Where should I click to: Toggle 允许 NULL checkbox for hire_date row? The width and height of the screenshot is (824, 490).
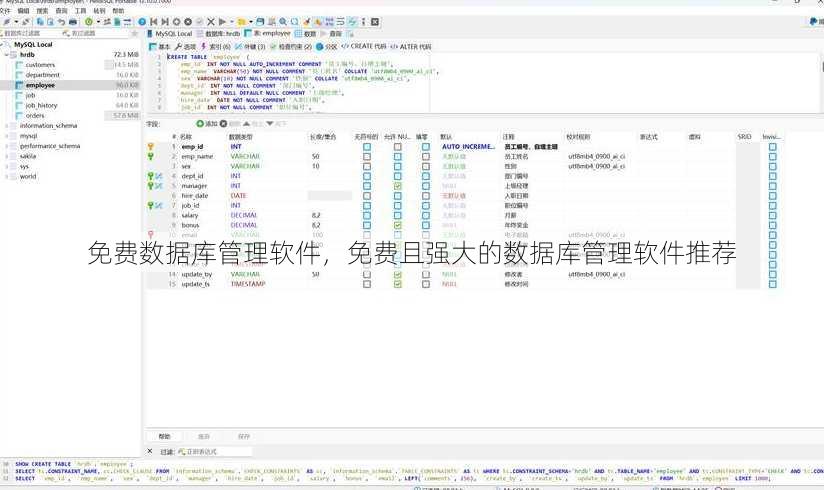click(398, 196)
